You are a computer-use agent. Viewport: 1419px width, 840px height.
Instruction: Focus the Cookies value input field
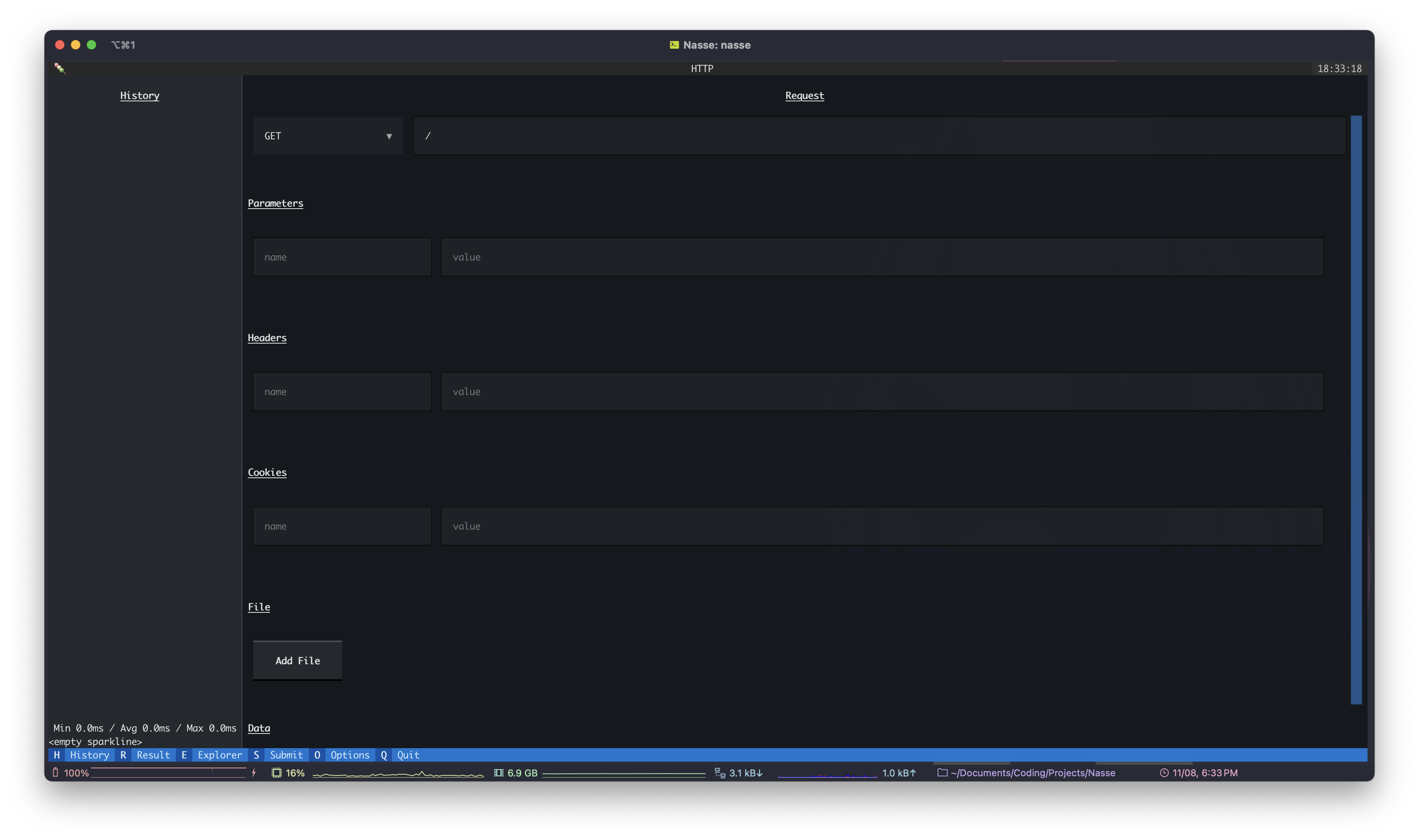(x=882, y=526)
